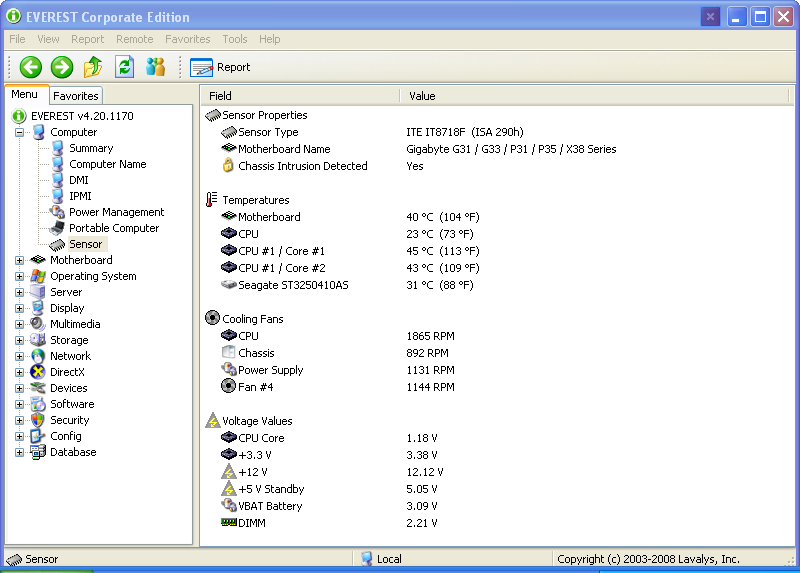Open the Tools menu
800x573 pixels.
click(235, 39)
